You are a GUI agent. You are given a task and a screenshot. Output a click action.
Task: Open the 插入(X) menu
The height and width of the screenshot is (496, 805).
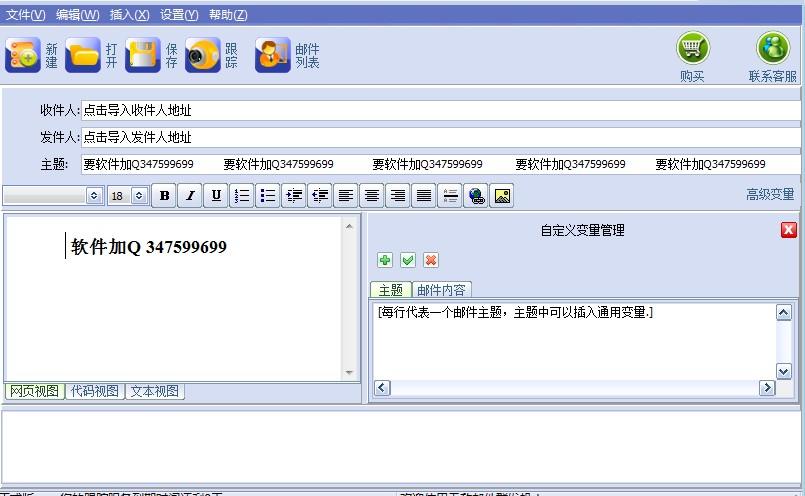click(129, 15)
